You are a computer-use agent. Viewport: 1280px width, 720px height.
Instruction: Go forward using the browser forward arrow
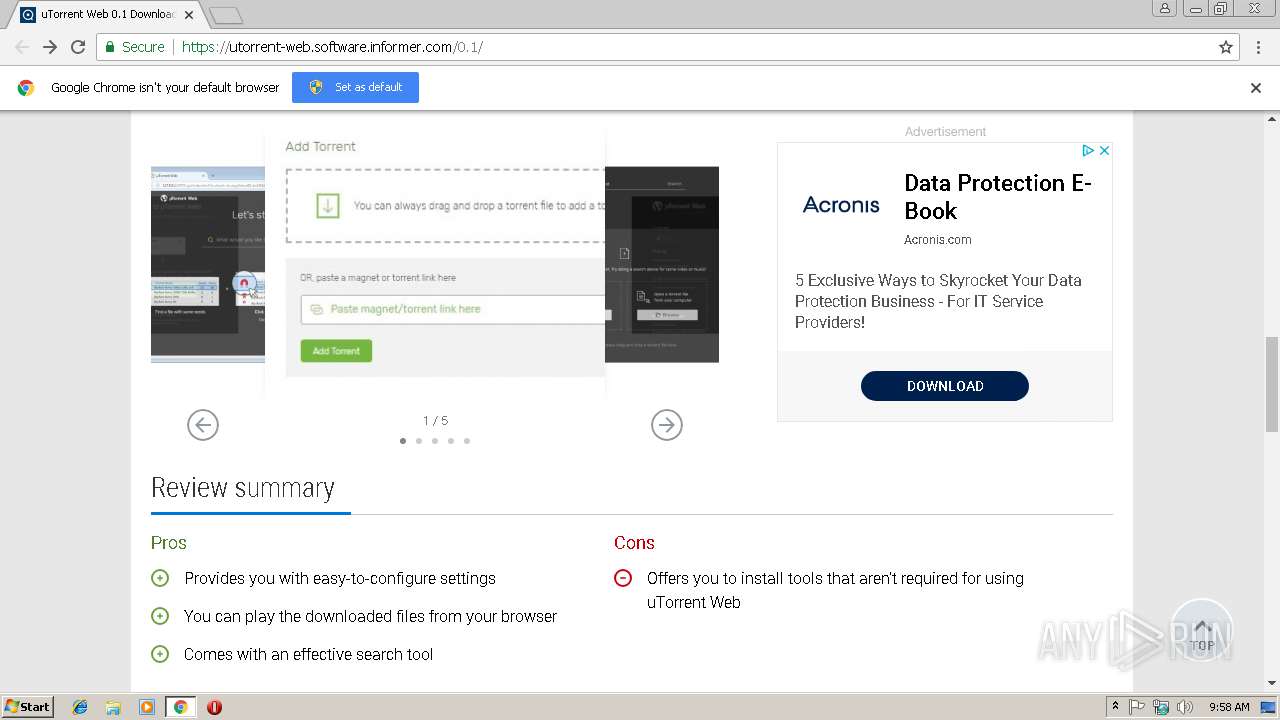[x=50, y=47]
